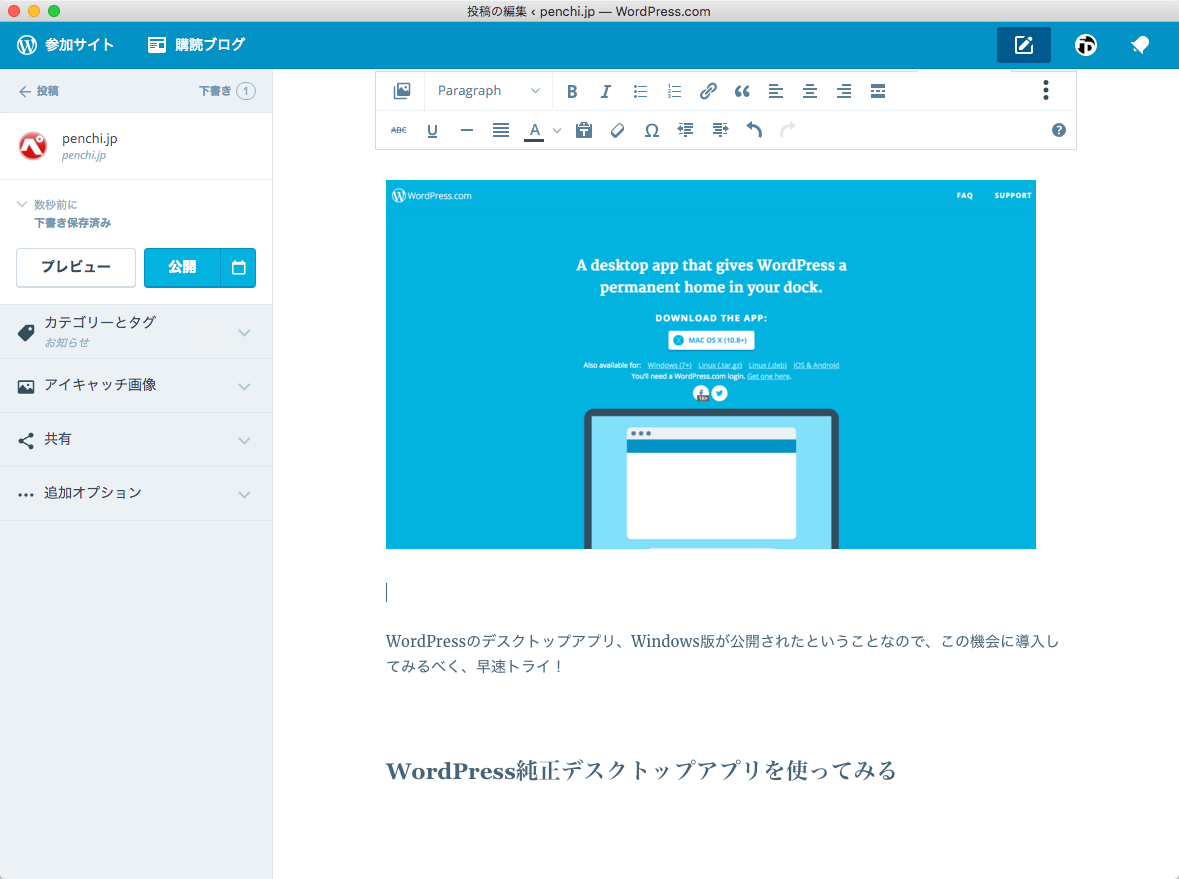Toggle italic formatting

[x=605, y=91]
